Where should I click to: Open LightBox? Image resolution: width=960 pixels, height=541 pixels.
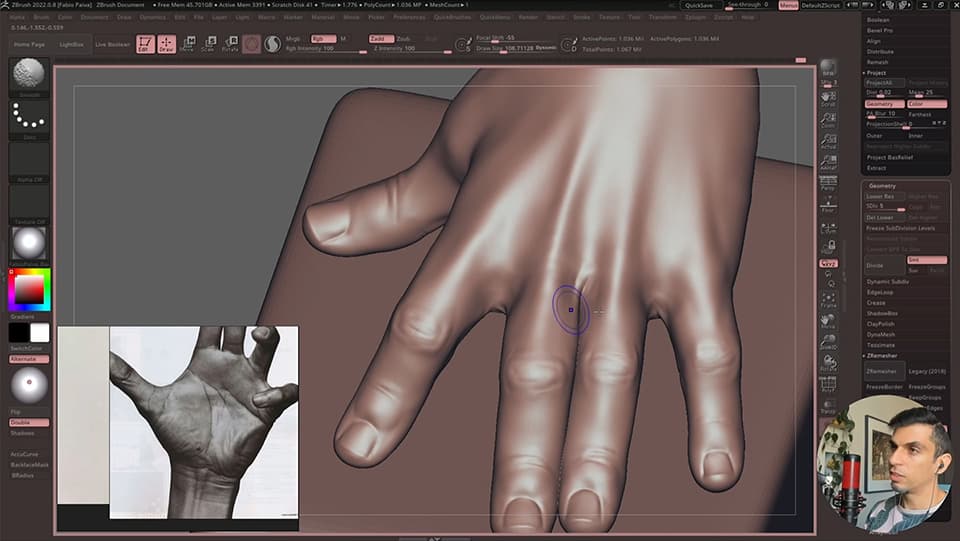pos(71,45)
